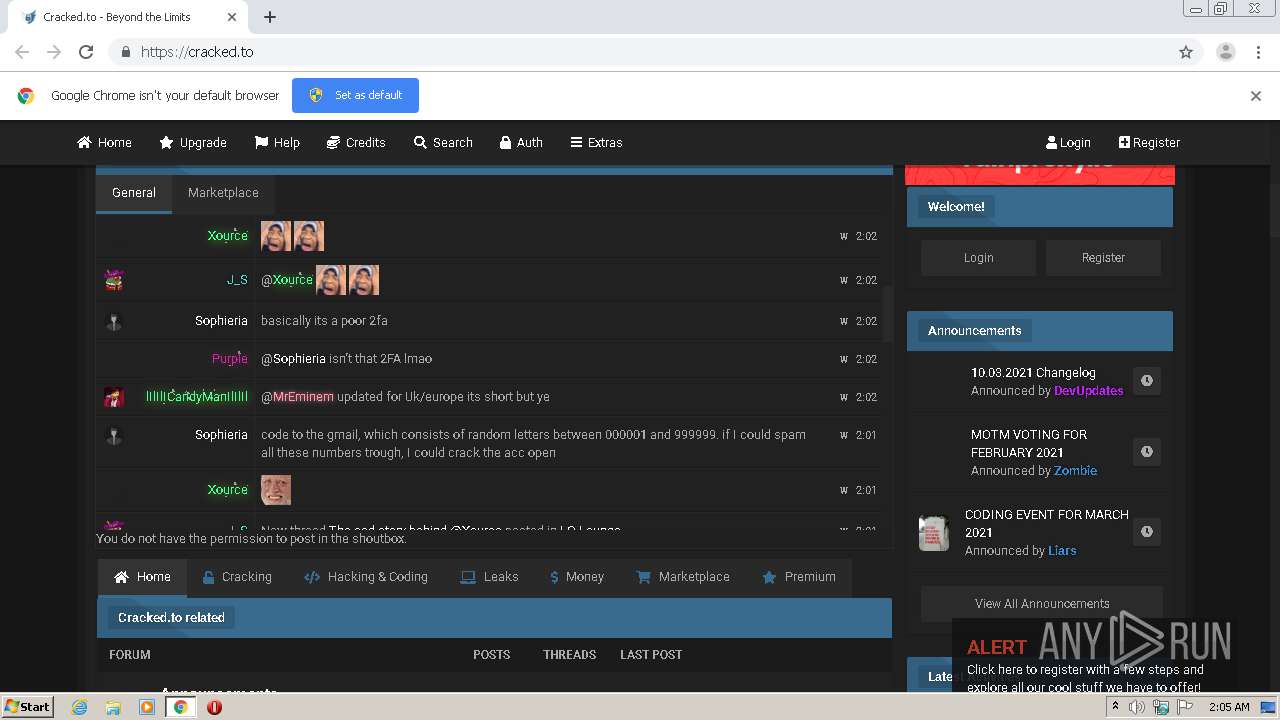The height and width of the screenshot is (720, 1280).
Task: Click the Action Center flag tray icon
Action: coord(1185,707)
